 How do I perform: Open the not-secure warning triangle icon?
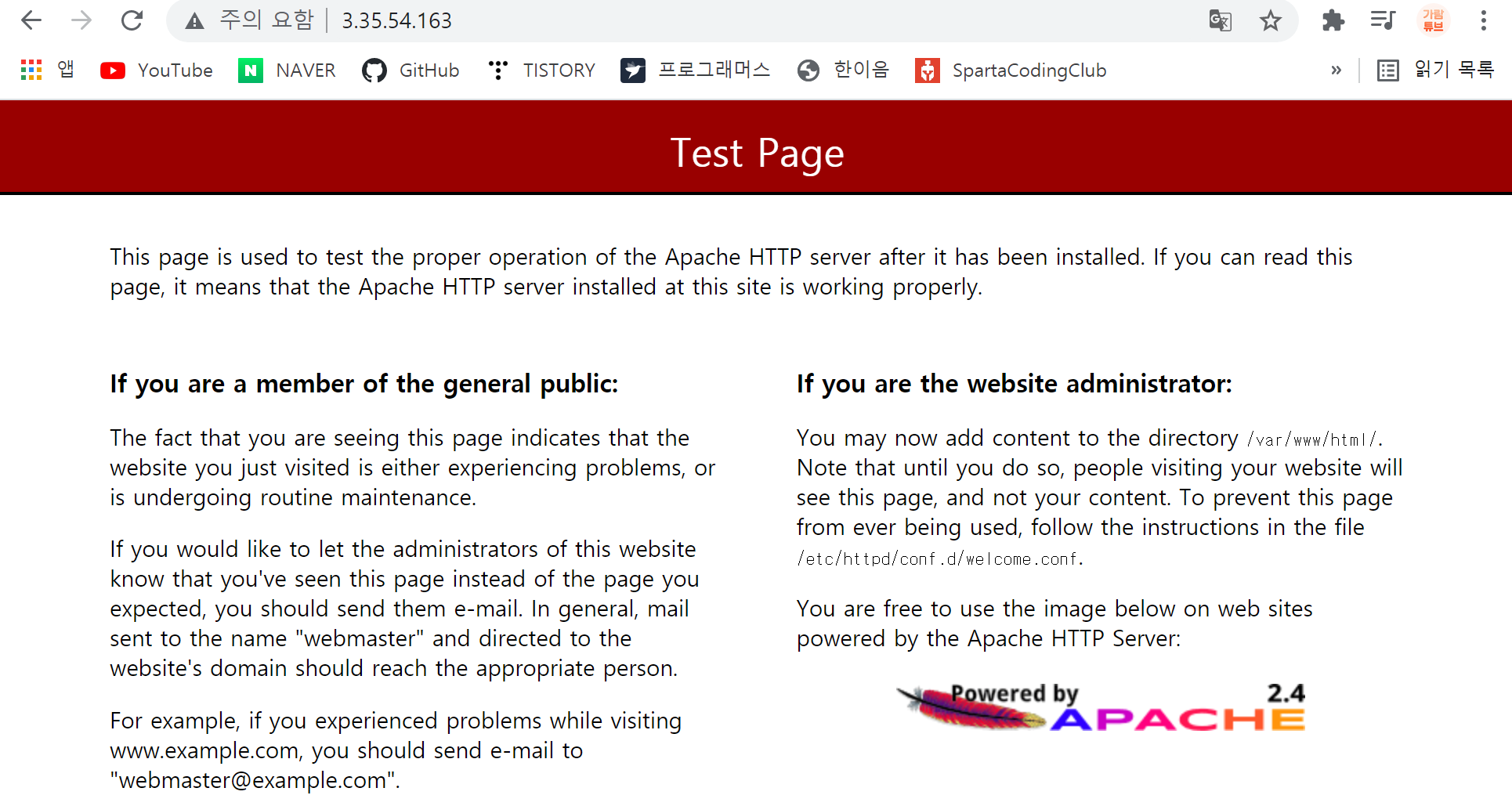(x=194, y=21)
